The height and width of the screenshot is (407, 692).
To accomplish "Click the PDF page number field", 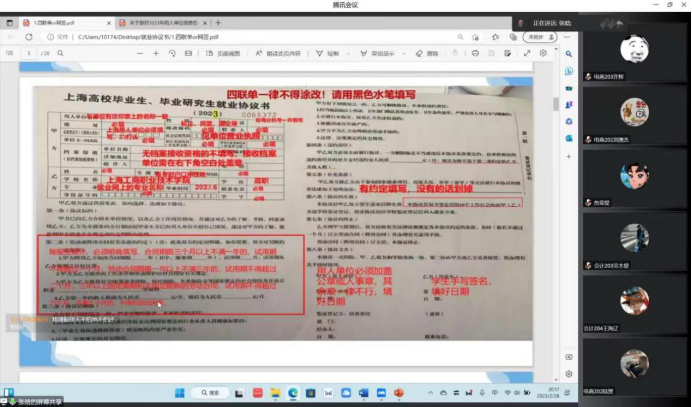I will pyautogui.click(x=29, y=53).
